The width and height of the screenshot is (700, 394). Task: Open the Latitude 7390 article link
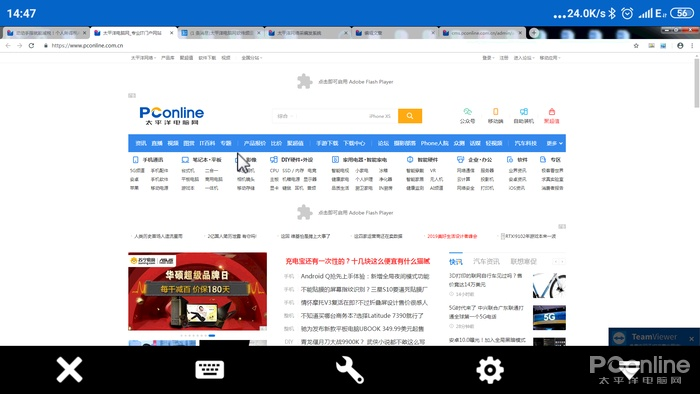pos(362,315)
